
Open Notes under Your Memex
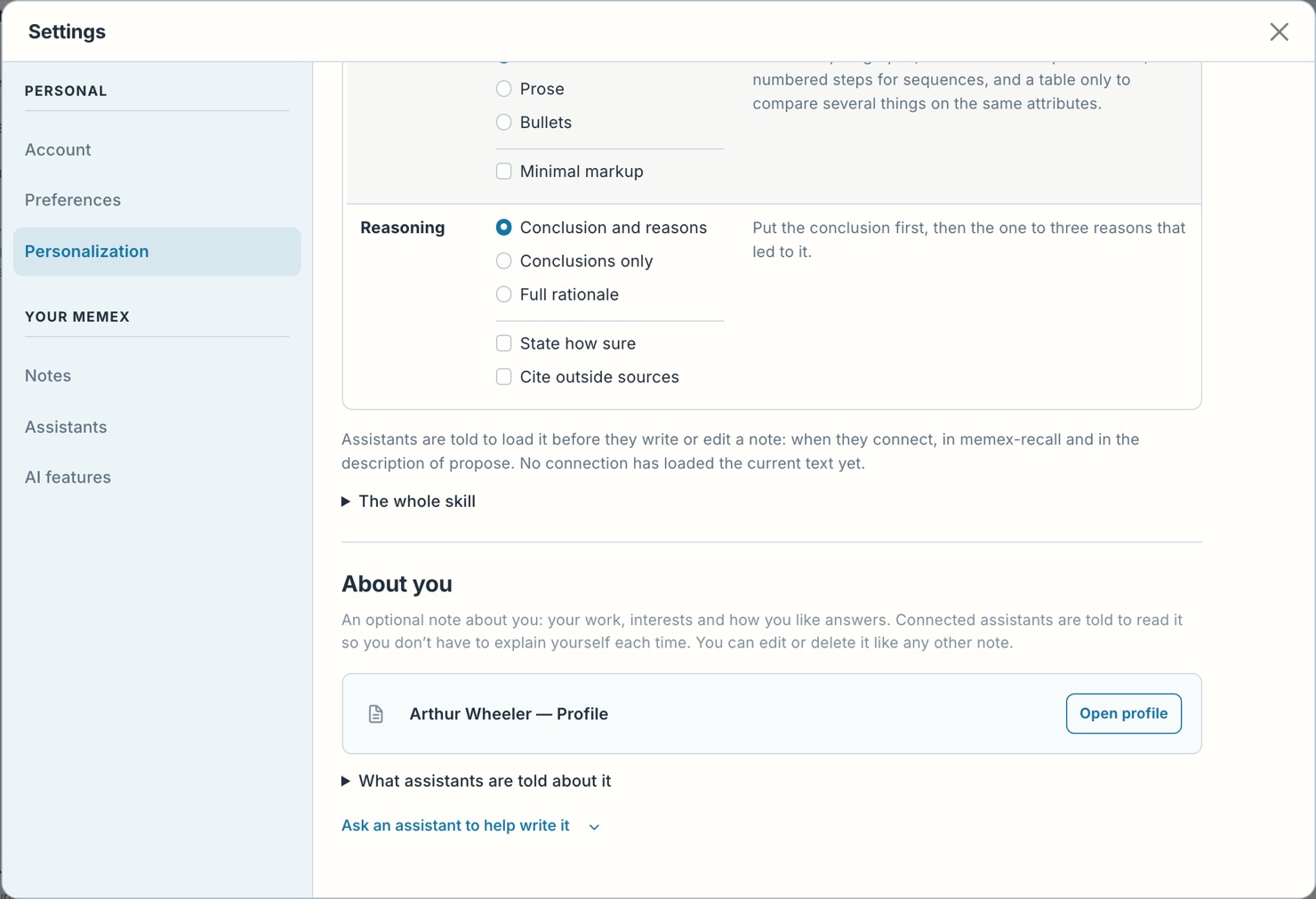pos(156,376)
